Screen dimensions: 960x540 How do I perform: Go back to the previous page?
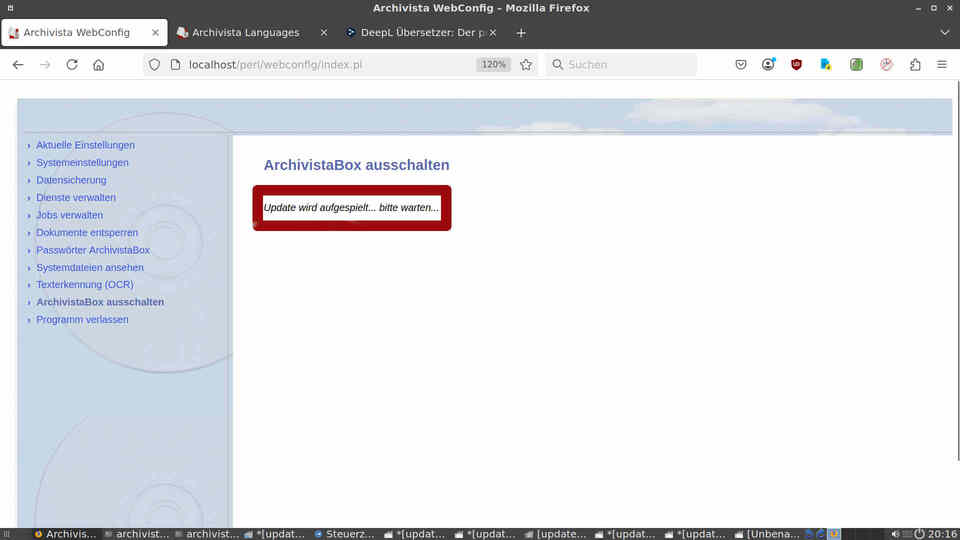18,64
